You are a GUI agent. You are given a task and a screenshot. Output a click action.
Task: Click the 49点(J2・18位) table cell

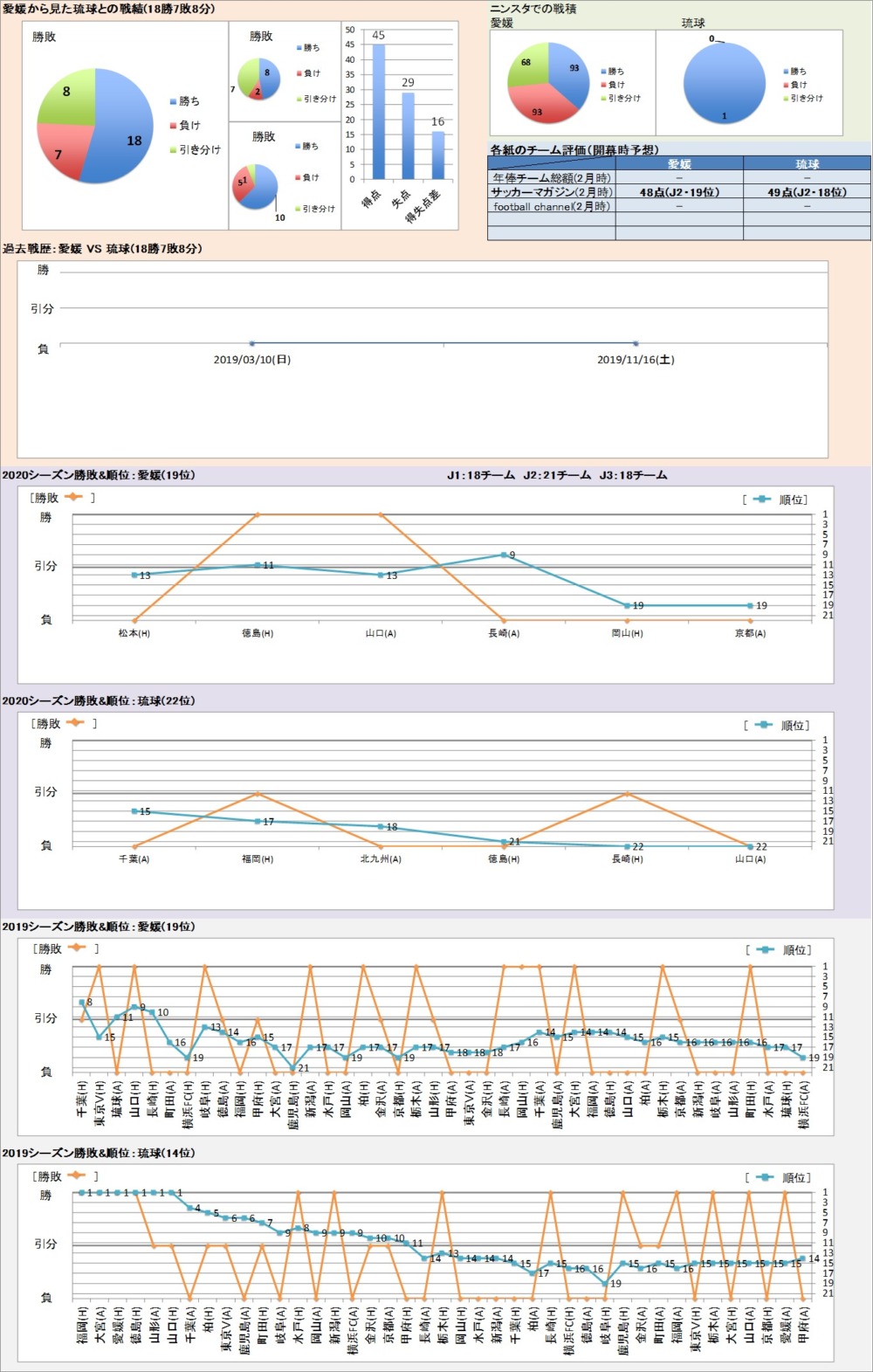(807, 192)
